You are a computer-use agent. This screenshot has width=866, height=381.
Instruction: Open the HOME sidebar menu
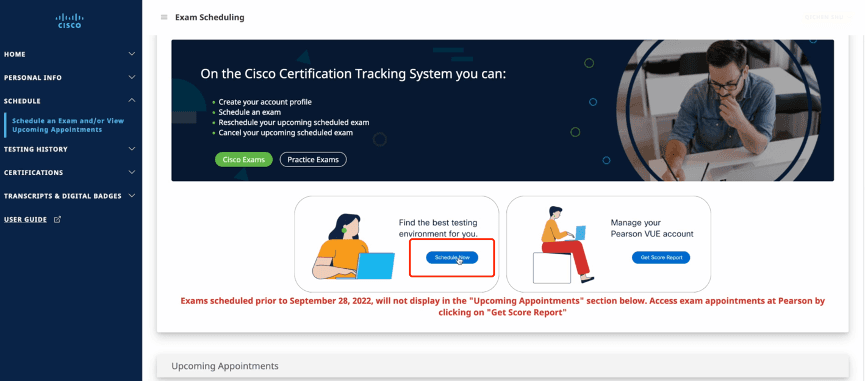point(15,55)
